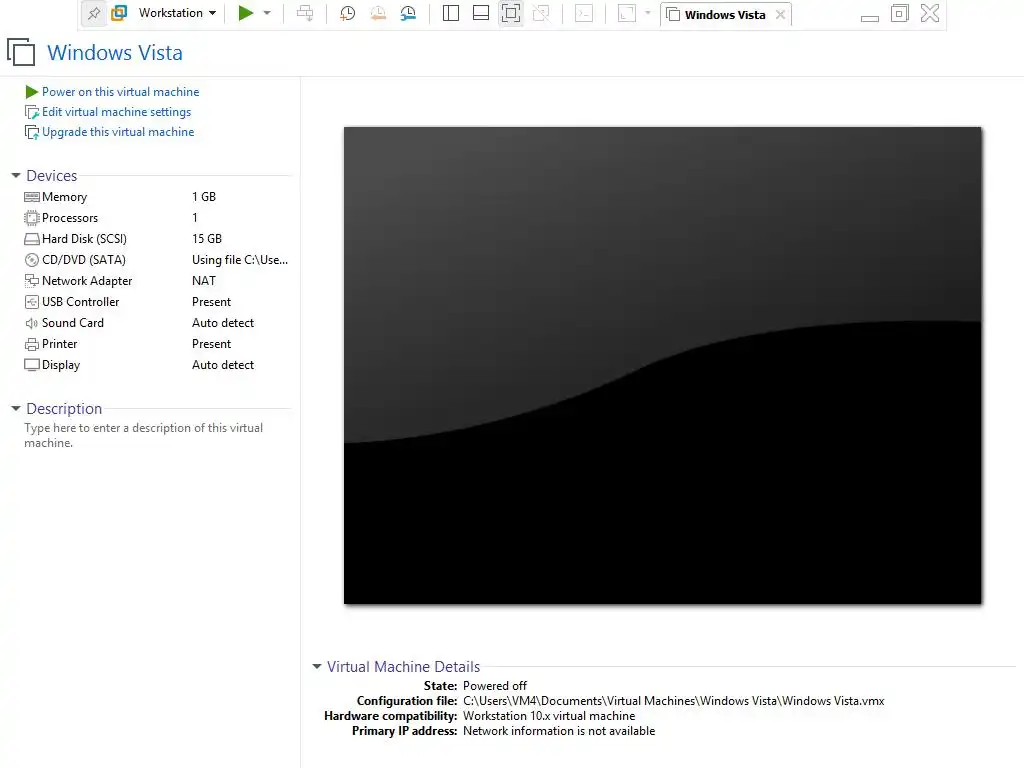The image size is (1024, 768).
Task: Select the USB Controller device
Action: point(157,302)
